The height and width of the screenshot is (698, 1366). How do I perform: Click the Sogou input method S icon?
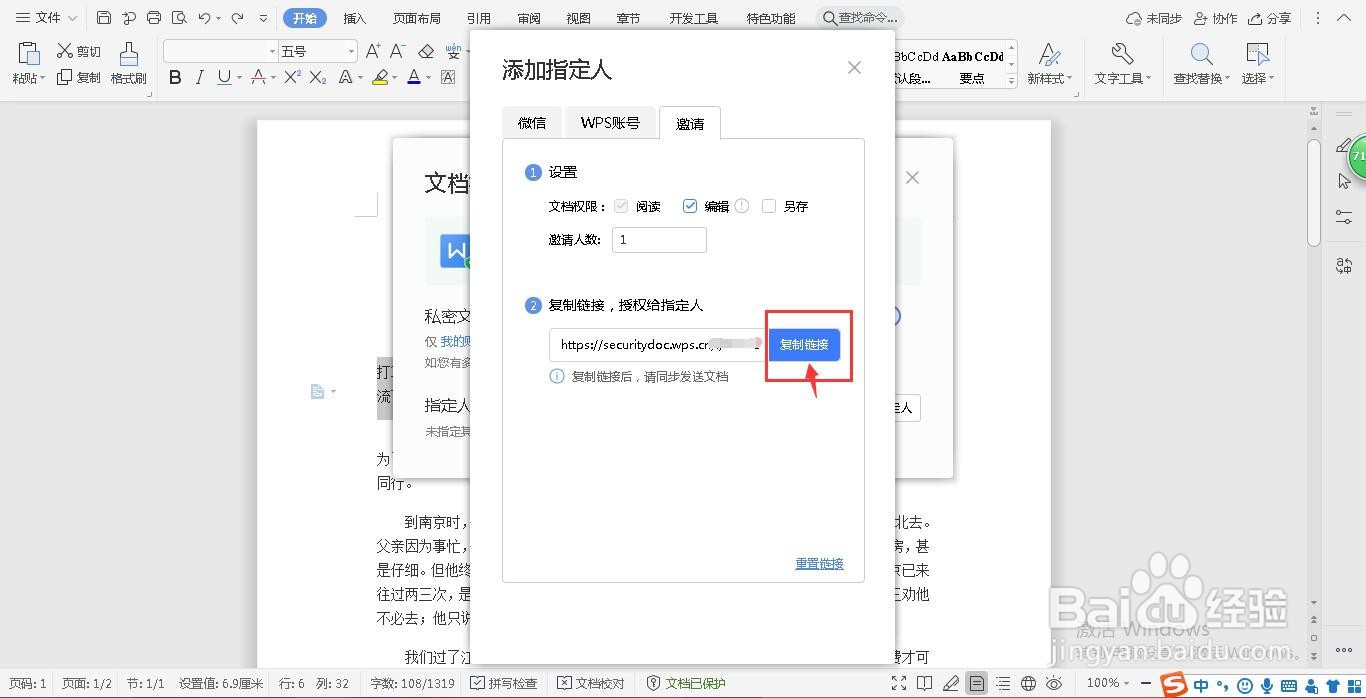click(x=1174, y=685)
